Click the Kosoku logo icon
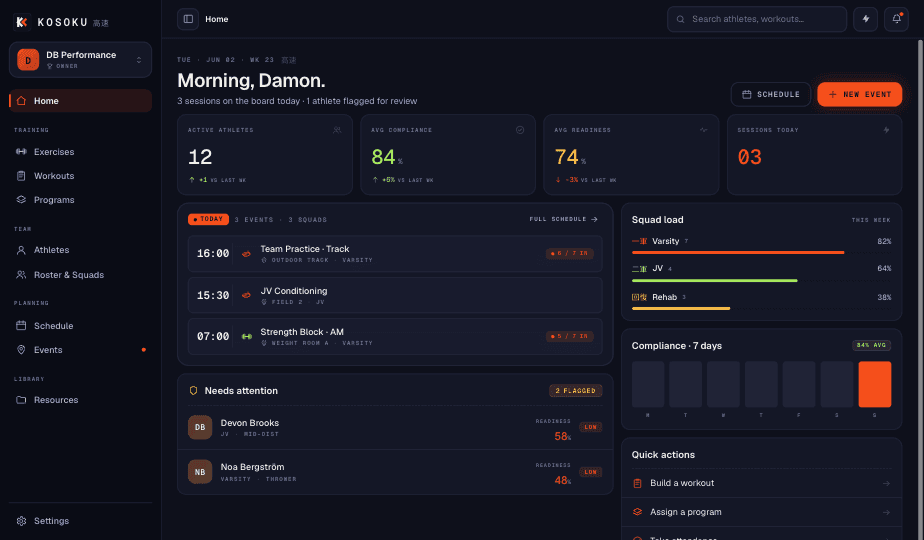 coord(21,22)
